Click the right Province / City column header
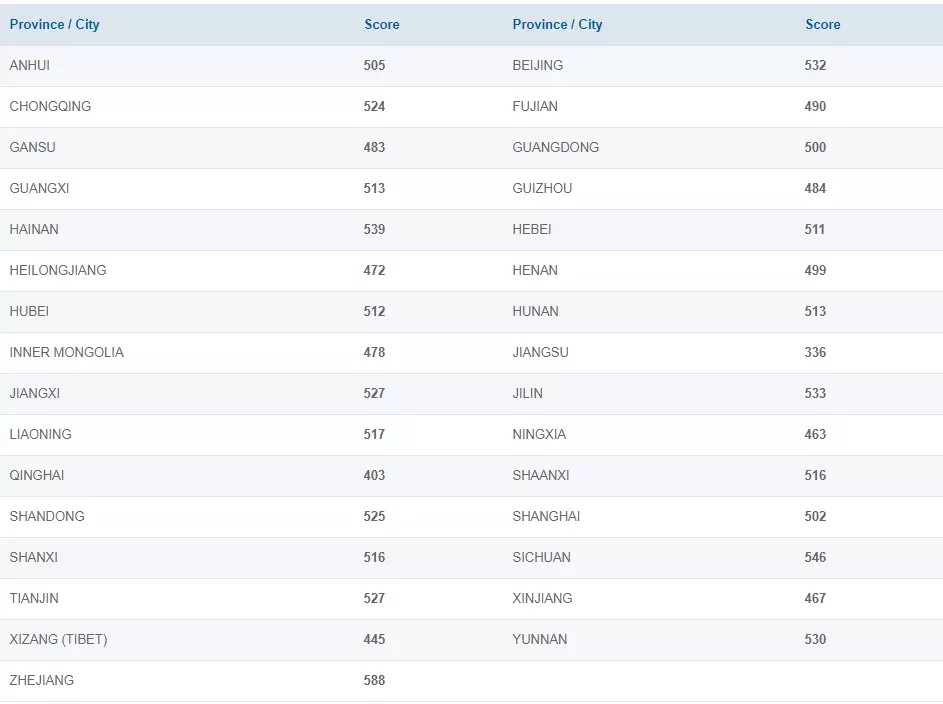The height and width of the screenshot is (704, 943). [557, 24]
